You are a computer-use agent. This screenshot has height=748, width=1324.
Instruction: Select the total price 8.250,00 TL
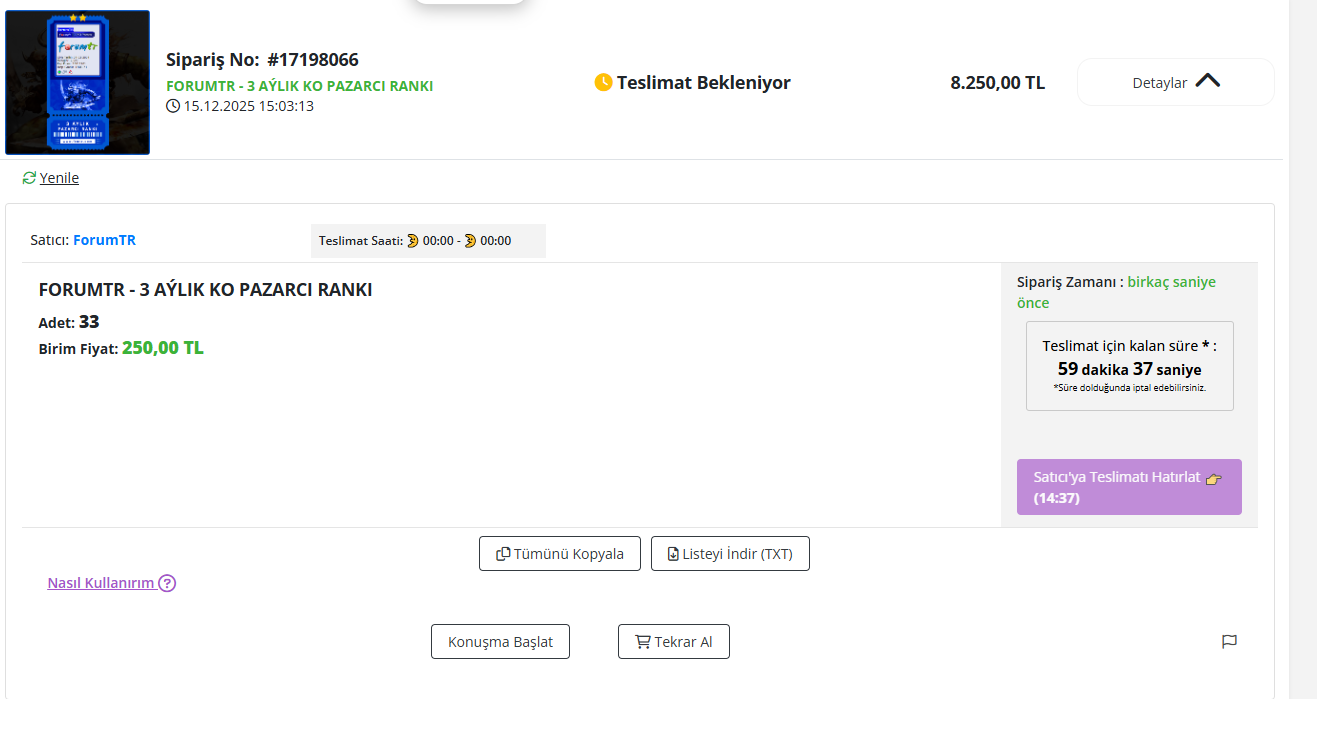998,82
